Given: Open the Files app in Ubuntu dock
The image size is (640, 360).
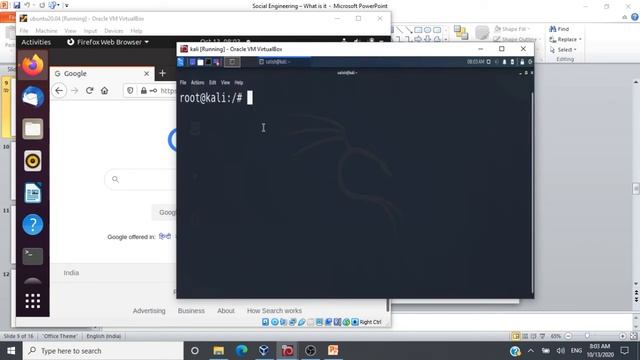Looking at the screenshot, I should pyautogui.click(x=33, y=129).
